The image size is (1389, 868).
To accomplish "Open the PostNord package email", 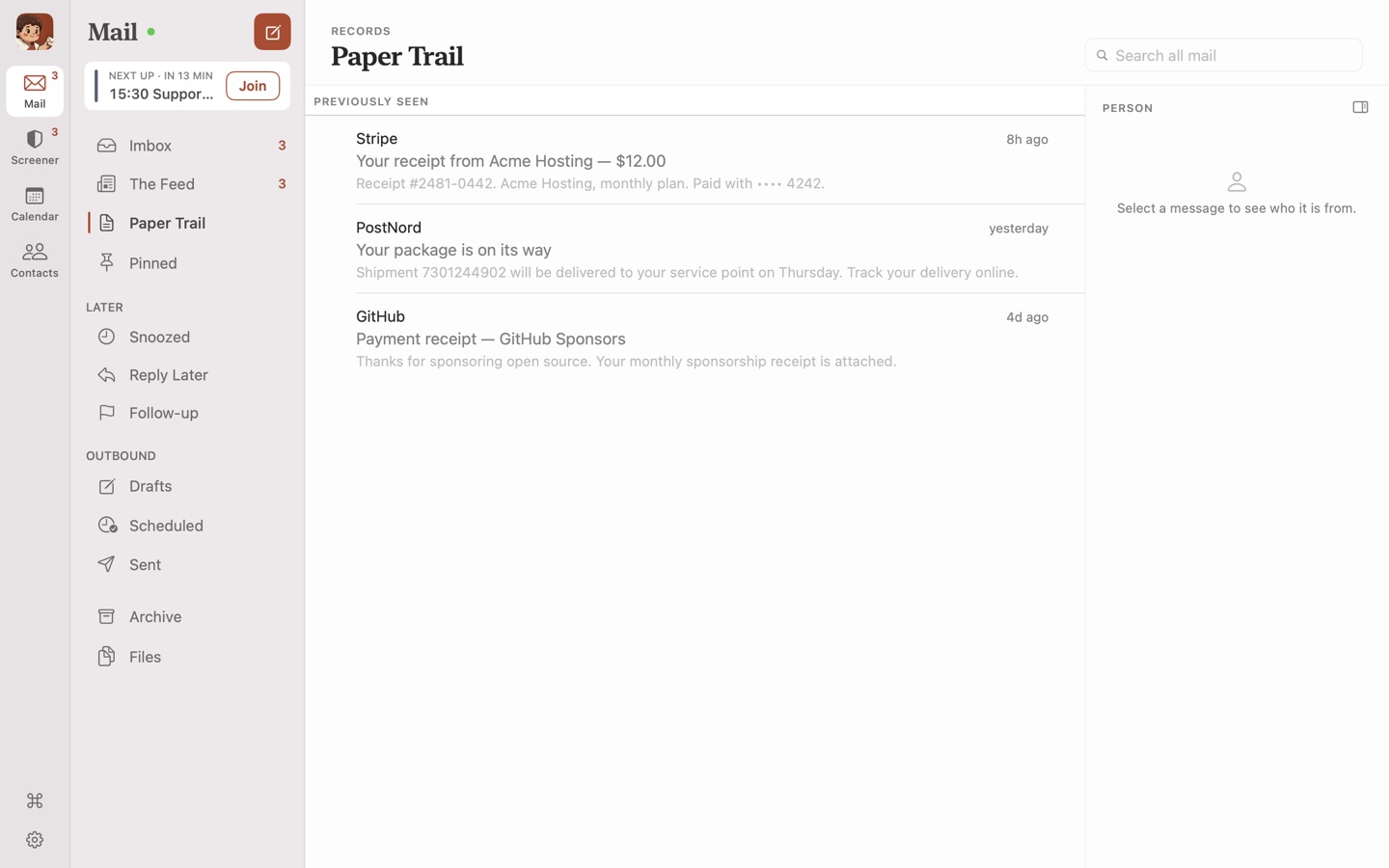I will point(694,249).
